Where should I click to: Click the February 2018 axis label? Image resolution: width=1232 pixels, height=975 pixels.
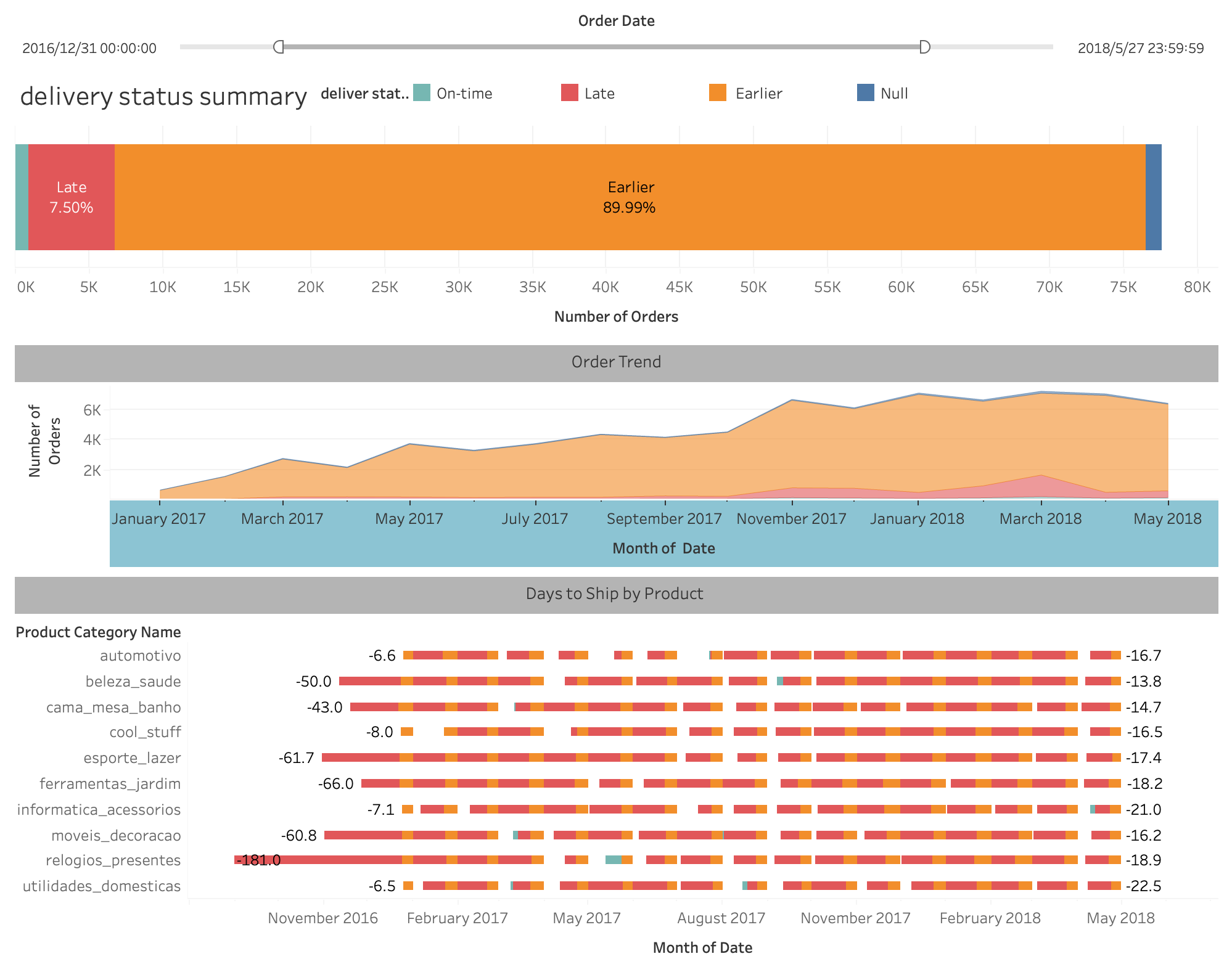pos(990,918)
